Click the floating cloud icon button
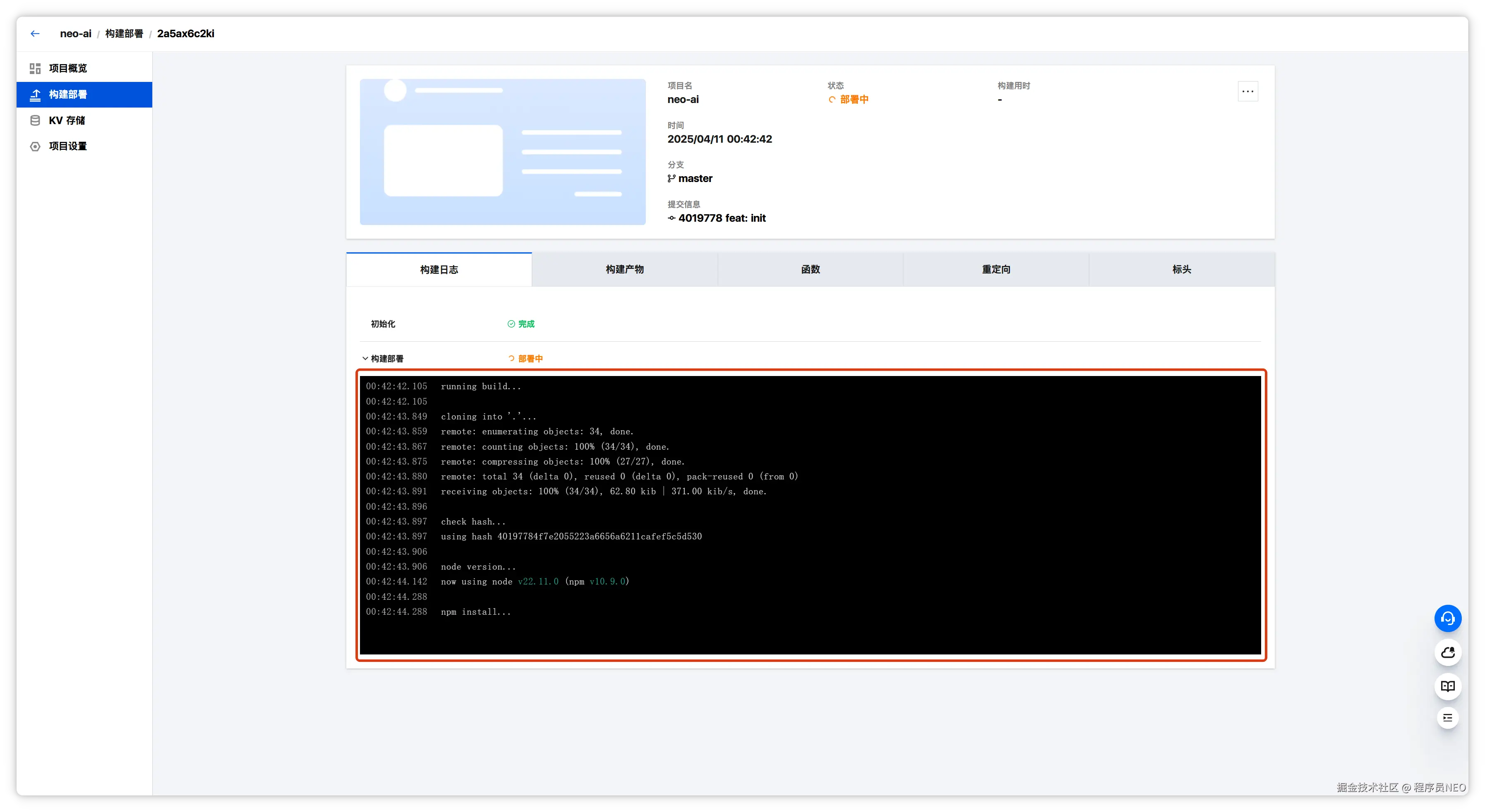Viewport: 1485px width, 812px height. coord(1447,652)
